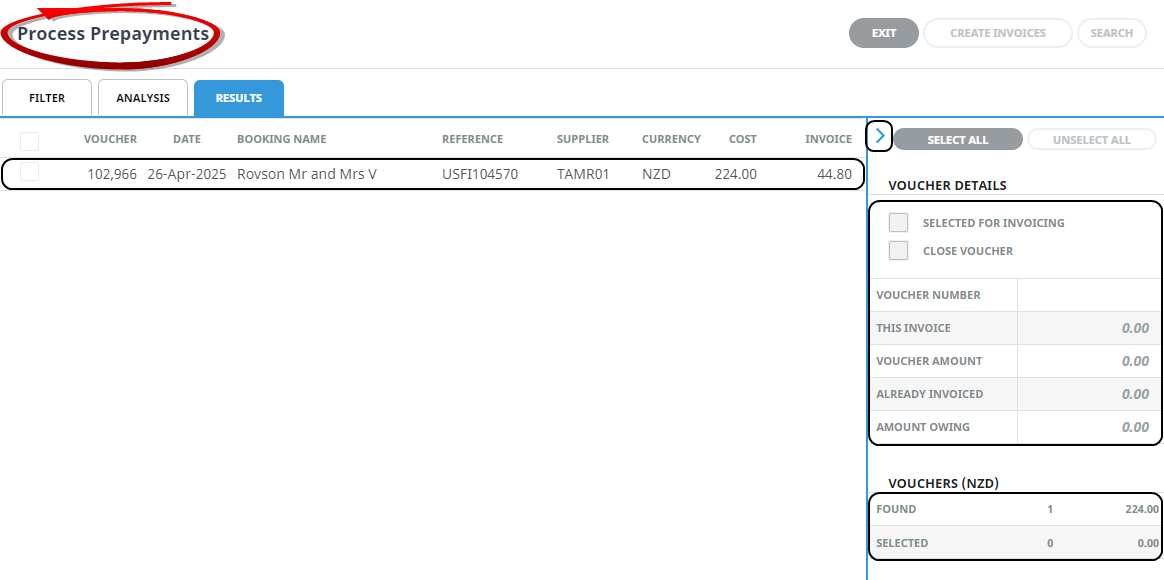
Task: Sort by the Voucher column header
Action: point(110,139)
